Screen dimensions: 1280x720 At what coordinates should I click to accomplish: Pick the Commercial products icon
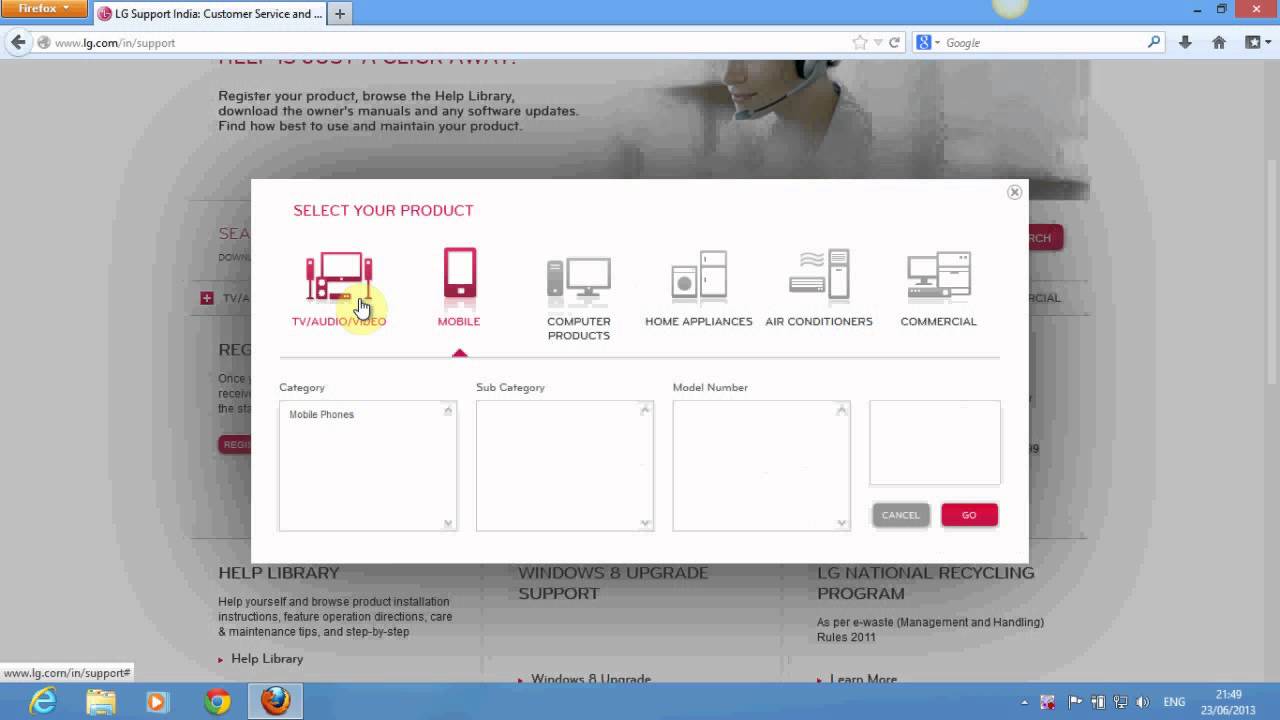[x=939, y=277]
